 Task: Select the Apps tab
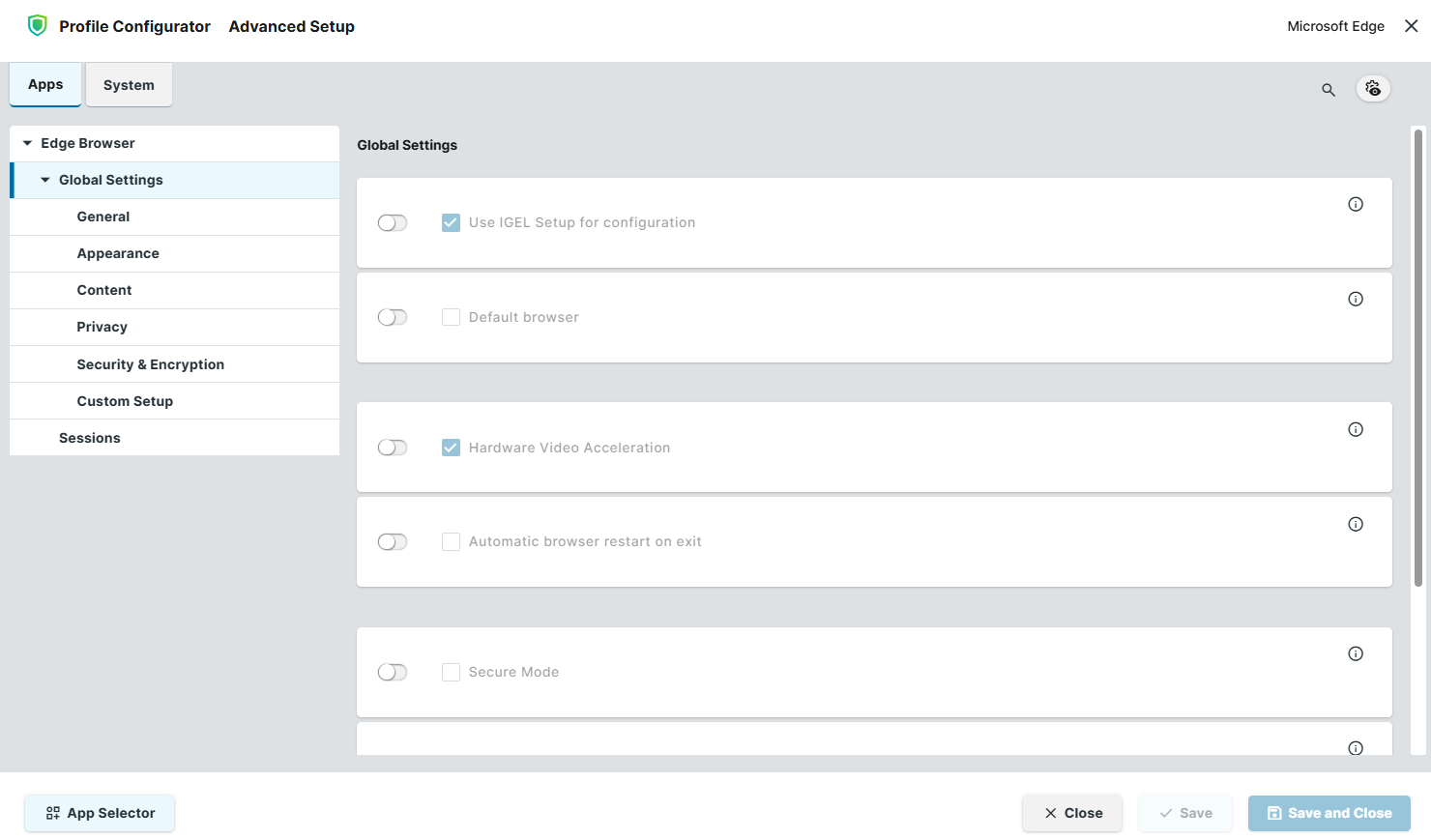tap(45, 85)
